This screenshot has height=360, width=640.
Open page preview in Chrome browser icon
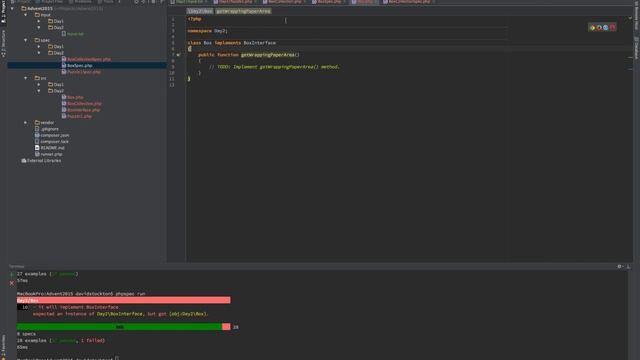tap(592, 28)
